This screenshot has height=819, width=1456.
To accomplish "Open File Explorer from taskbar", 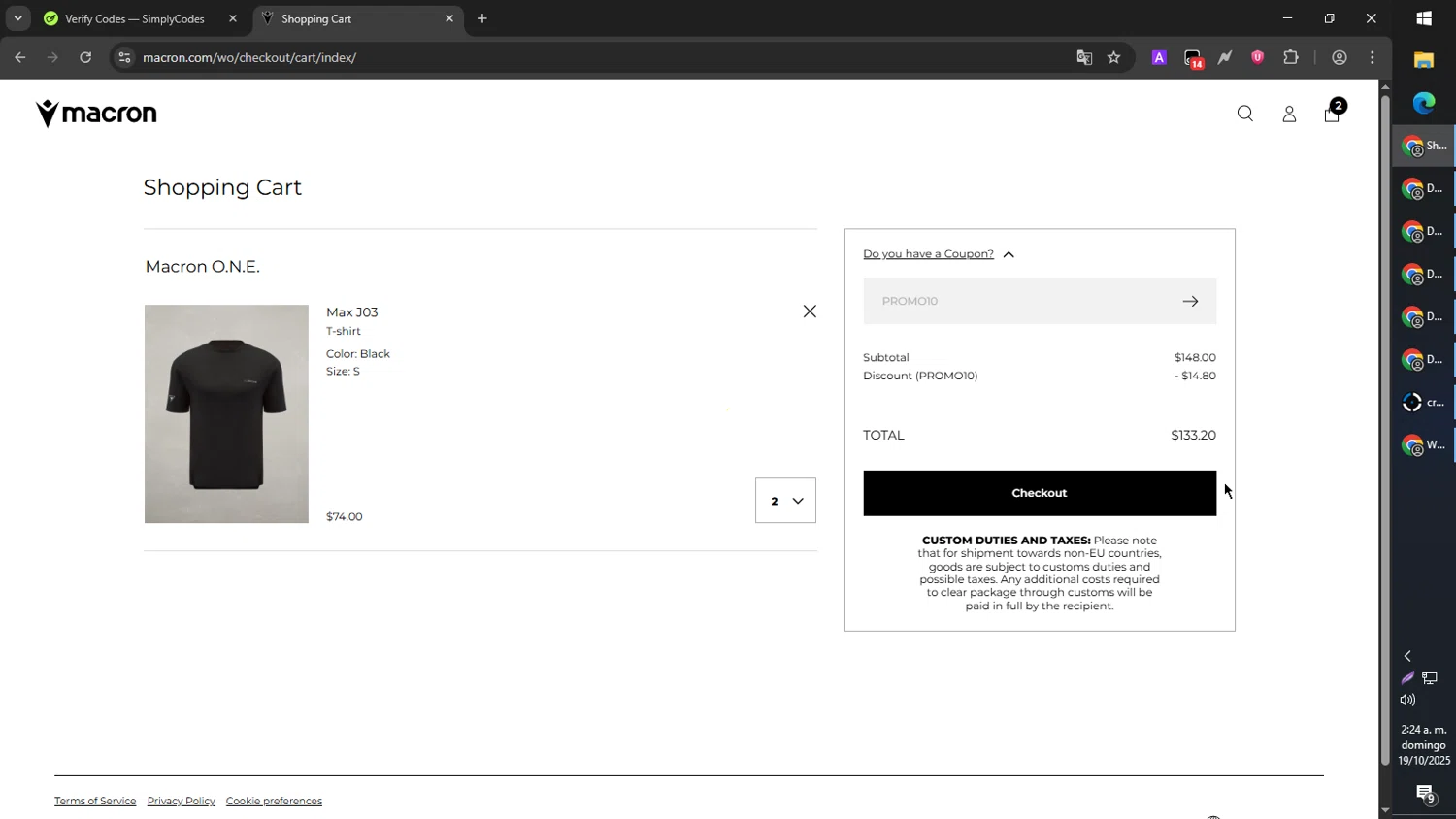I will [1424, 60].
